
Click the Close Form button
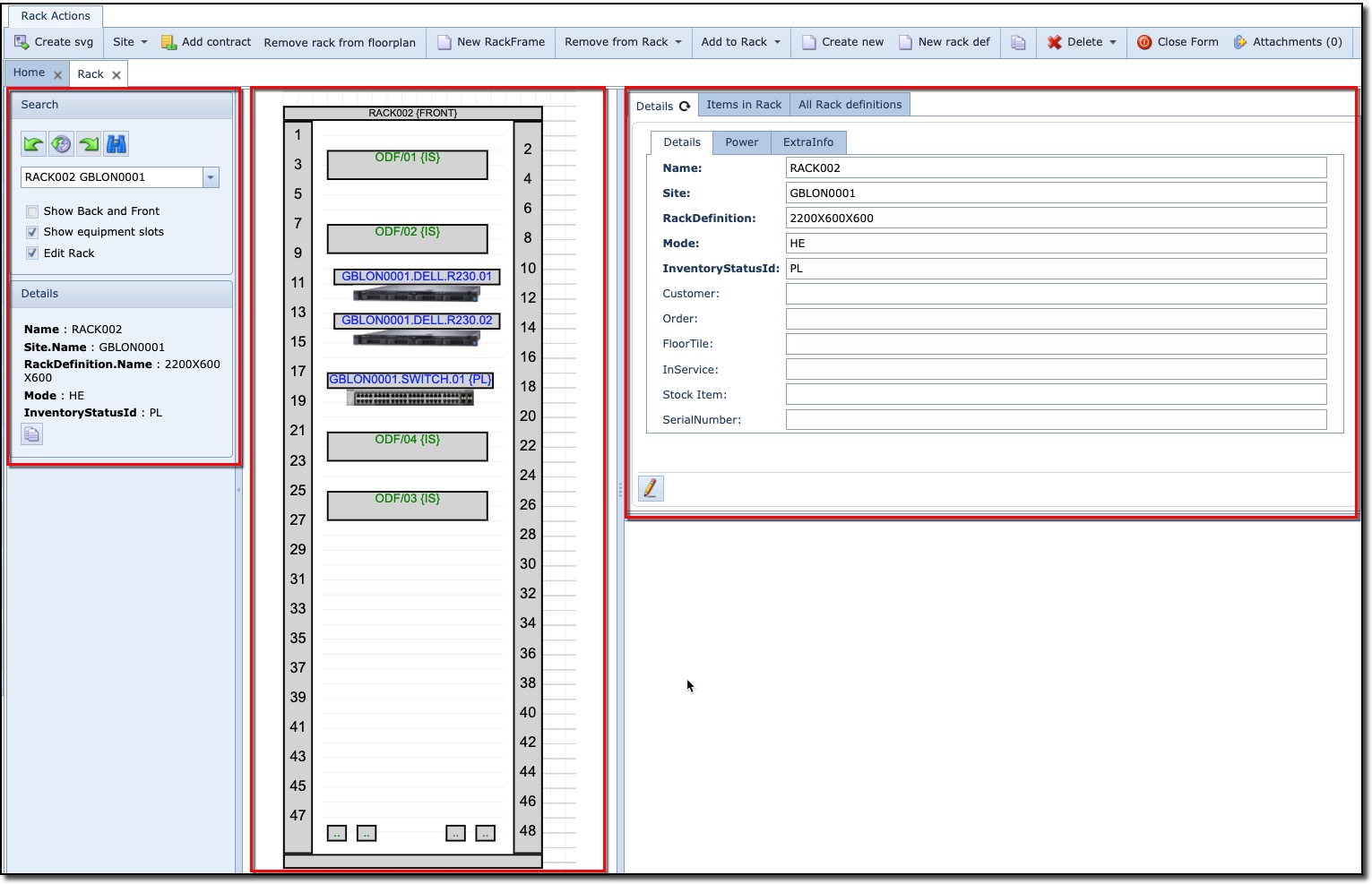coord(1178,41)
